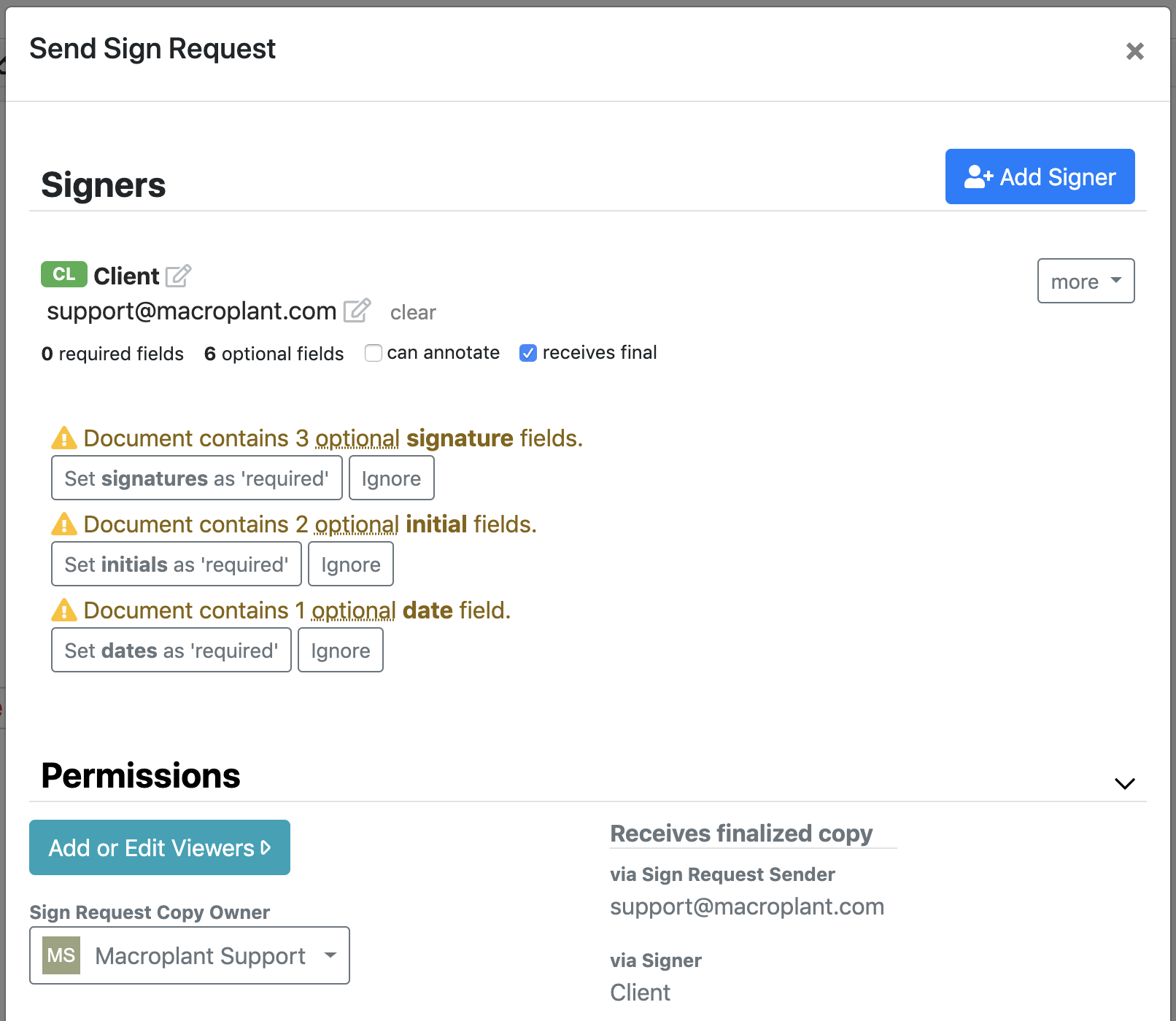This screenshot has width=1176, height=1021.
Task: Click the MS avatar beside Macroplant Support
Action: 61,955
